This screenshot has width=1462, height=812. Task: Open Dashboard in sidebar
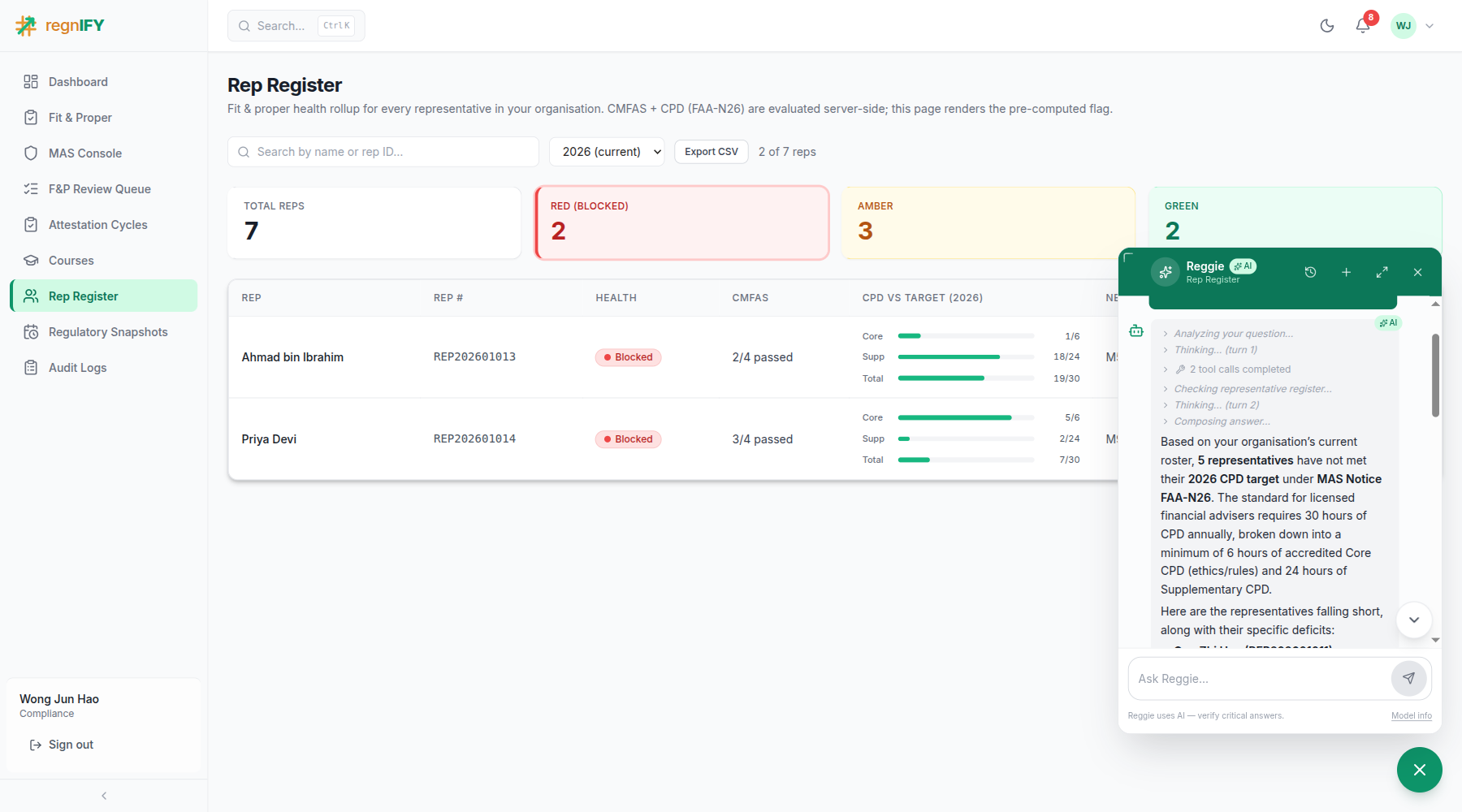point(104,82)
